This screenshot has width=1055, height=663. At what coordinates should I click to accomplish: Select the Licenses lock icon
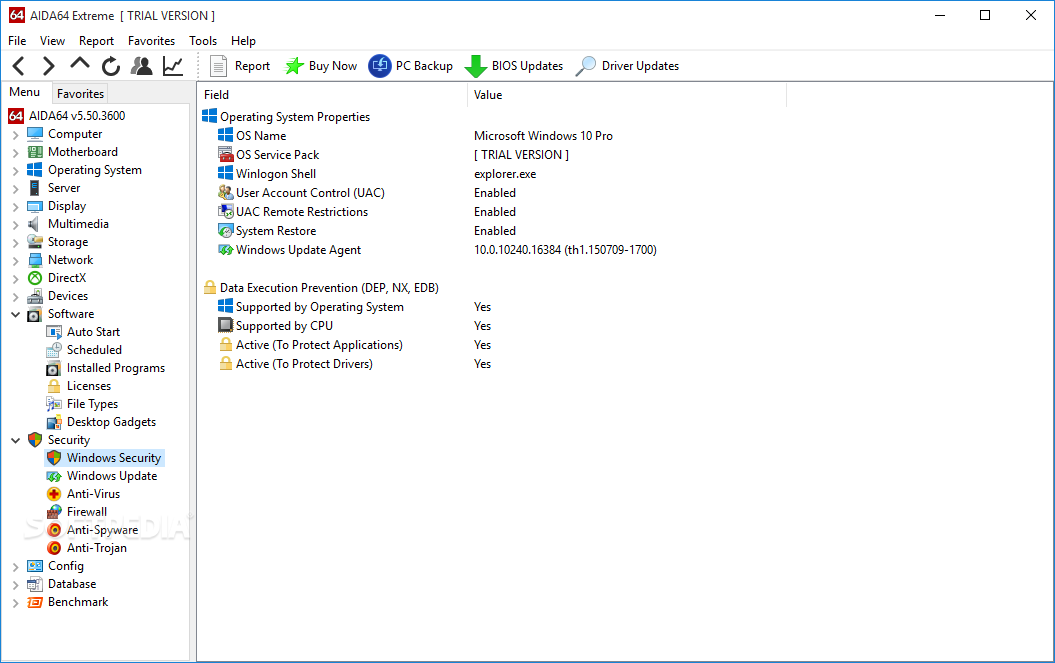(x=54, y=386)
